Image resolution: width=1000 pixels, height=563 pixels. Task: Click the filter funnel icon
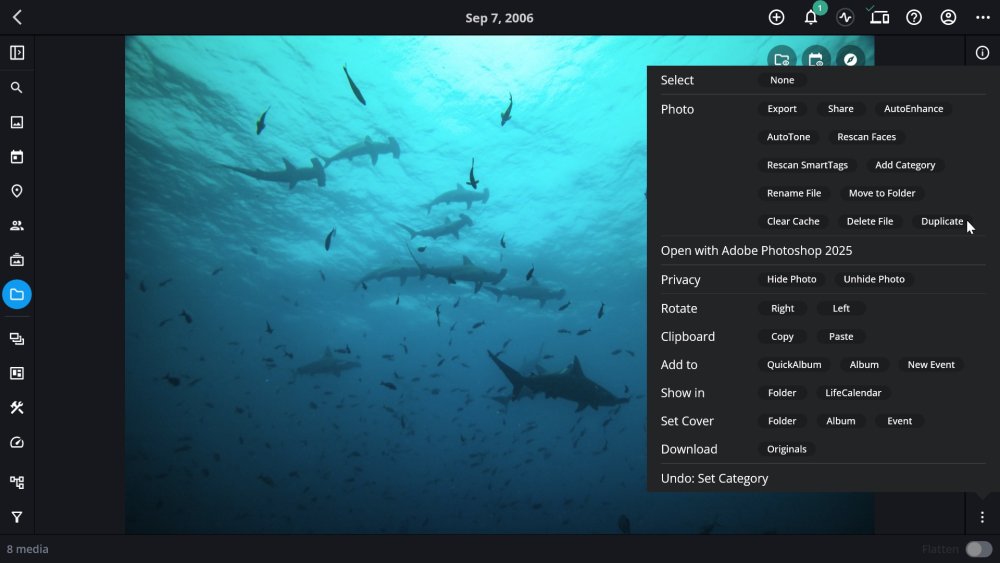17,517
